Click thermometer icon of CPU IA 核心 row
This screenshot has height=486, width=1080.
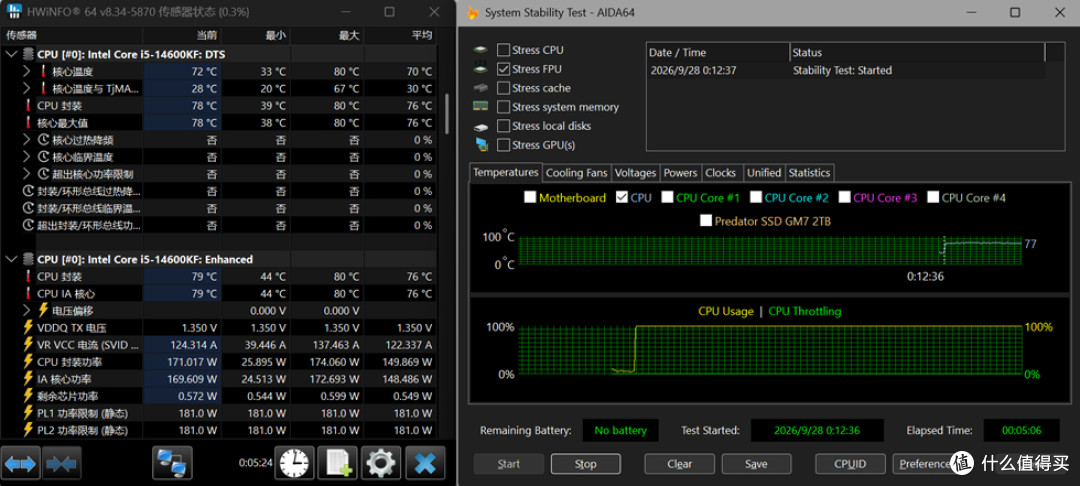(28, 293)
